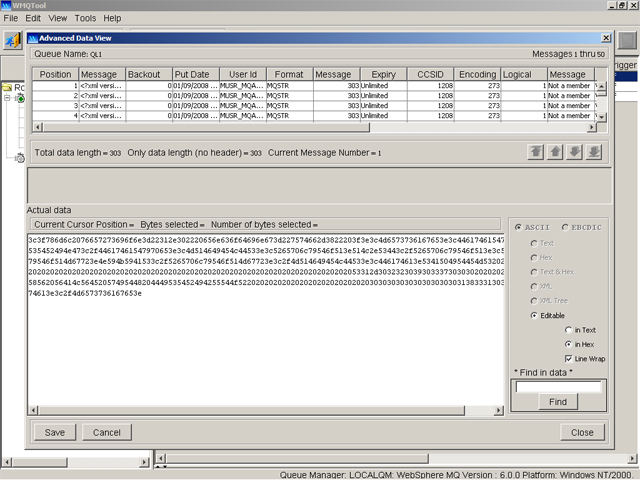Select message row at position 4
The width and height of the screenshot is (640, 480).
coord(314,116)
